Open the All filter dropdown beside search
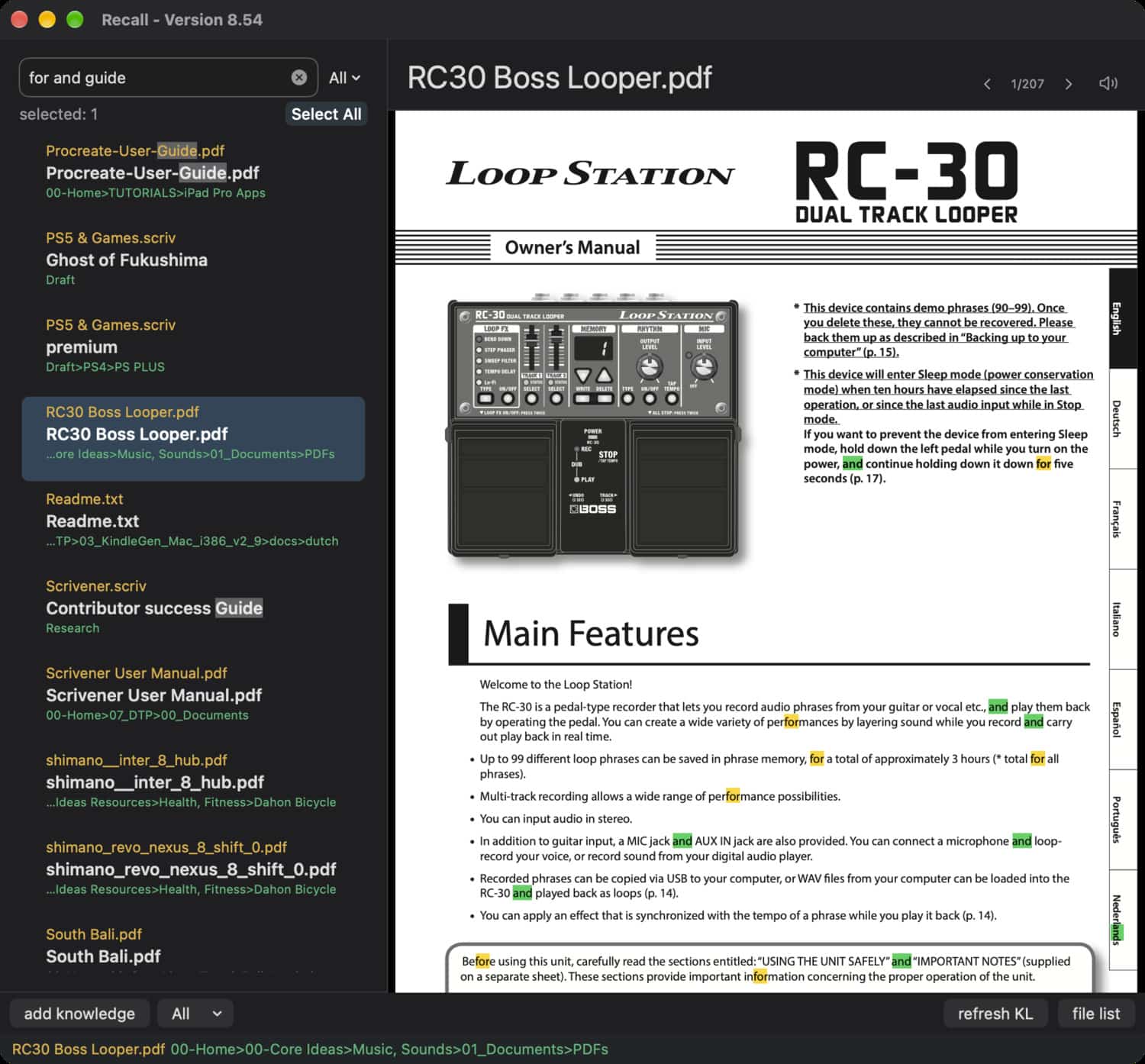This screenshot has height=1064, width=1145. (x=344, y=78)
